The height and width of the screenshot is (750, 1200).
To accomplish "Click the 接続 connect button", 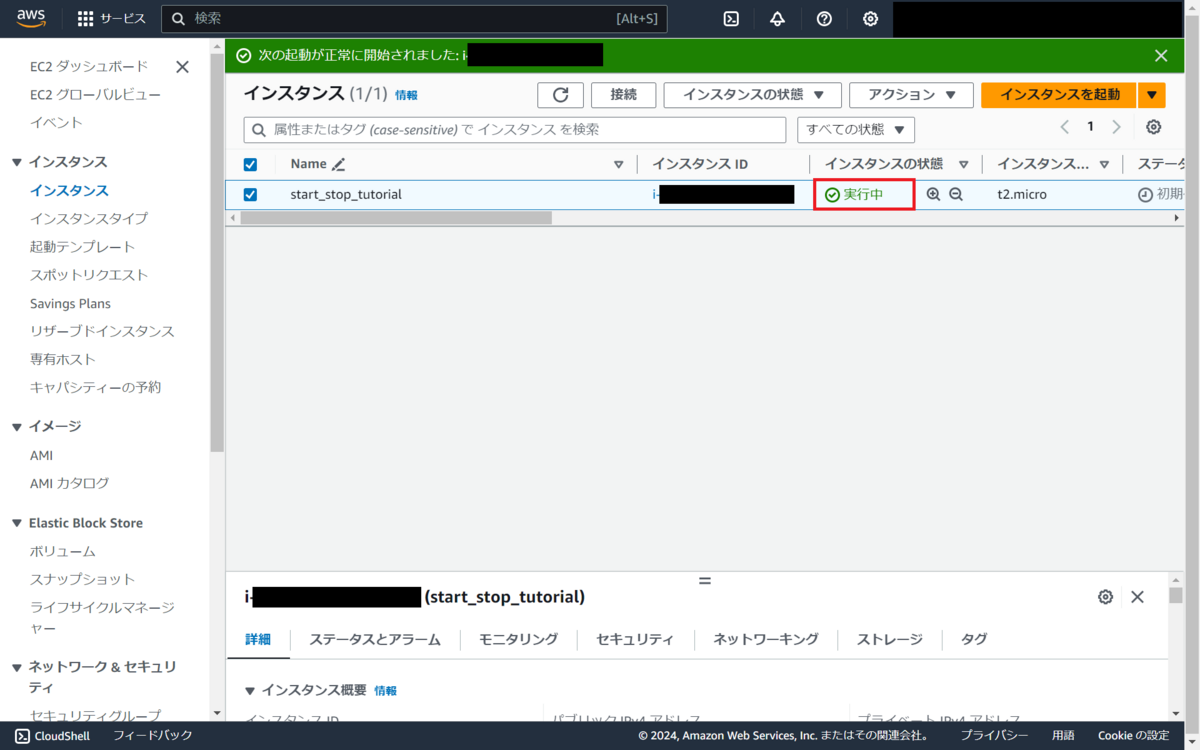I will click(x=623, y=94).
